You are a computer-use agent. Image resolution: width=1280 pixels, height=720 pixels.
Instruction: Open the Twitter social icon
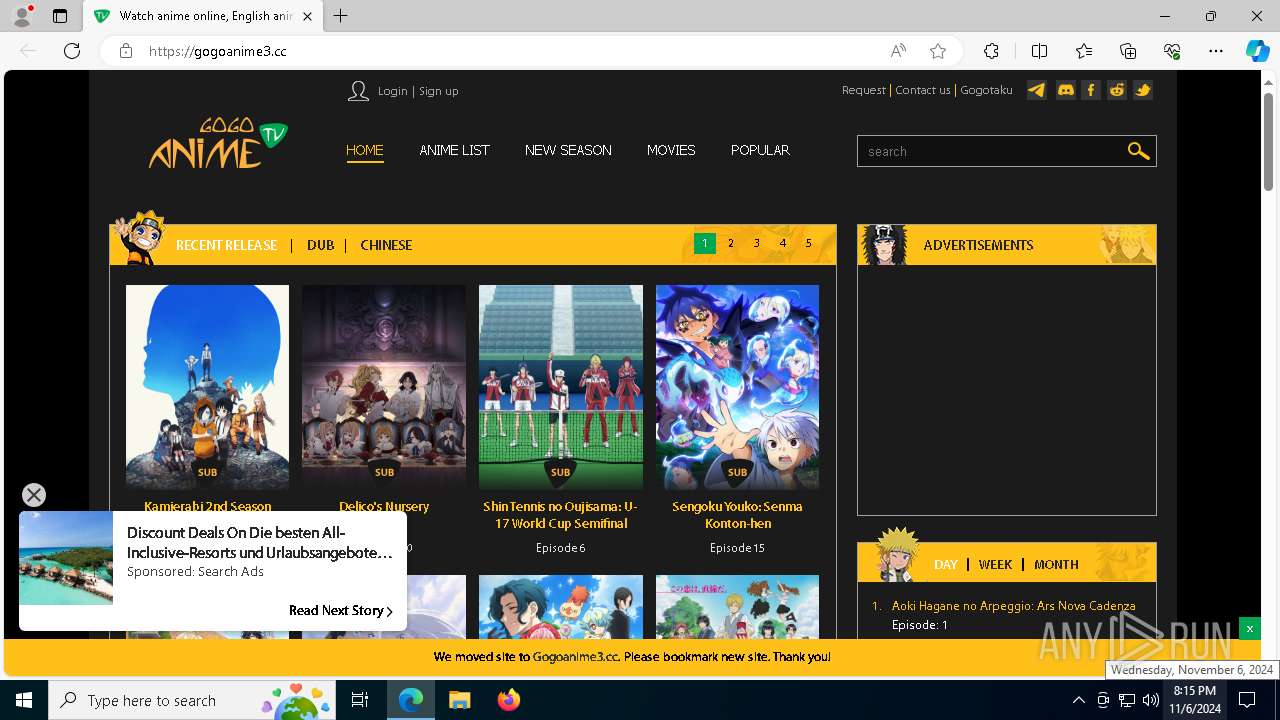[1143, 90]
